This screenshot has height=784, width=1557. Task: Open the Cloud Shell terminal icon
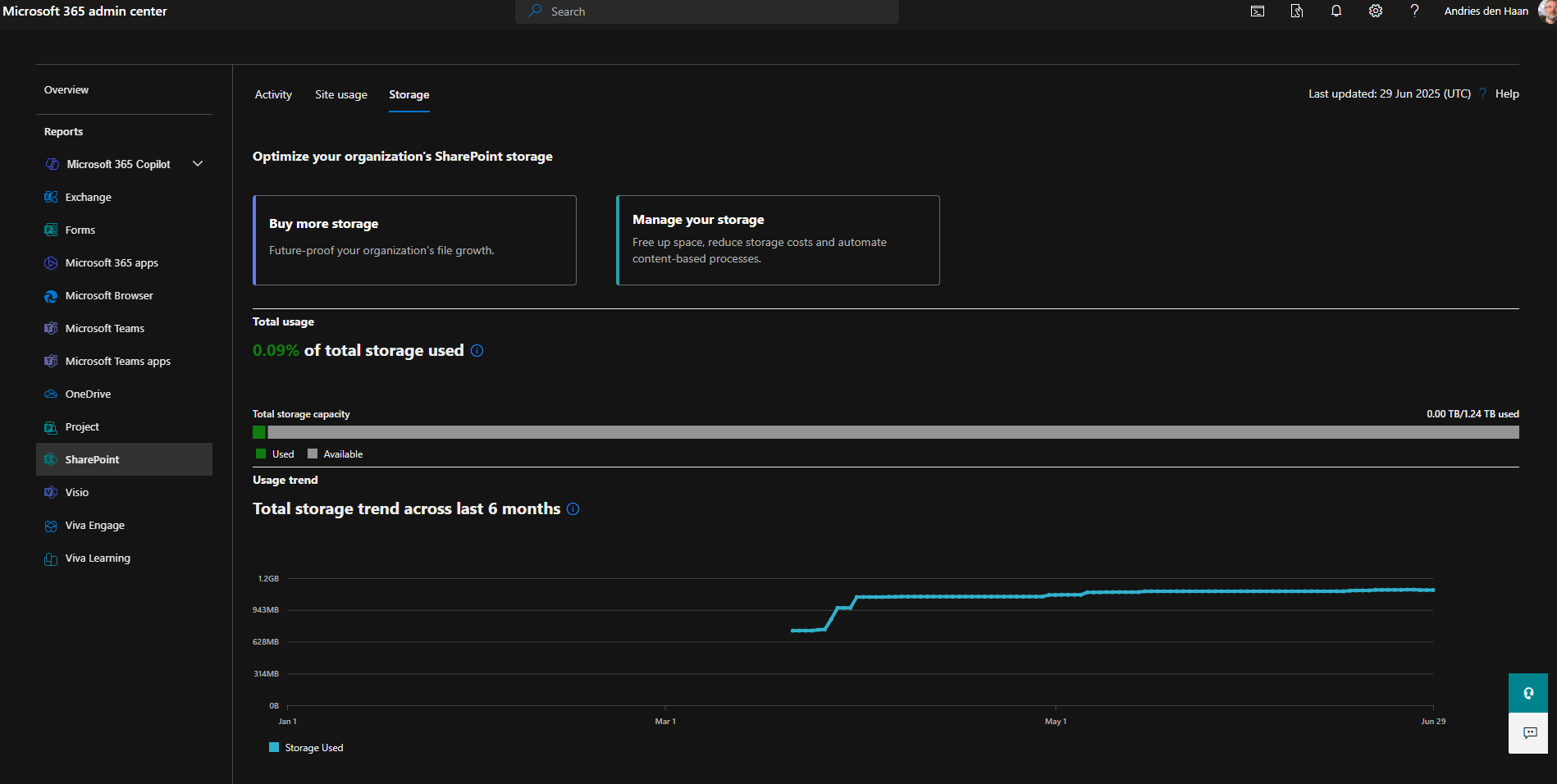pos(1257,11)
